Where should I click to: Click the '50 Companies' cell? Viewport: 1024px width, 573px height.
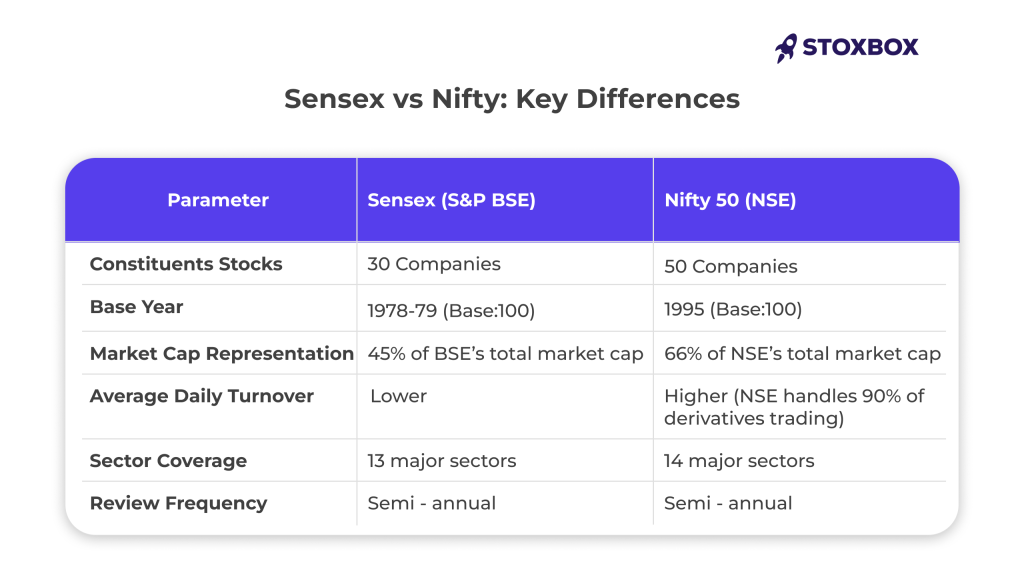coord(731,267)
